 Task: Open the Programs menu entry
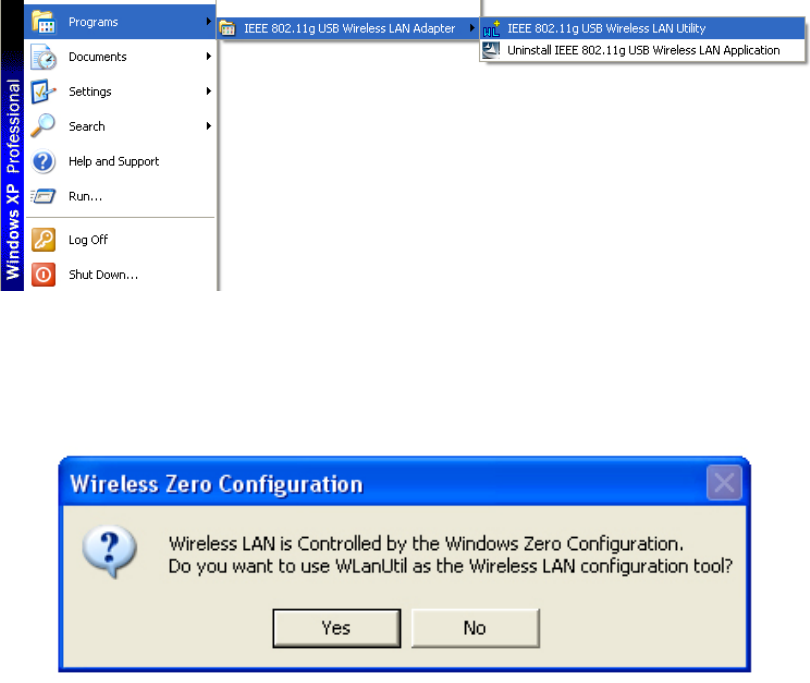pyautogui.click(x=120, y=22)
